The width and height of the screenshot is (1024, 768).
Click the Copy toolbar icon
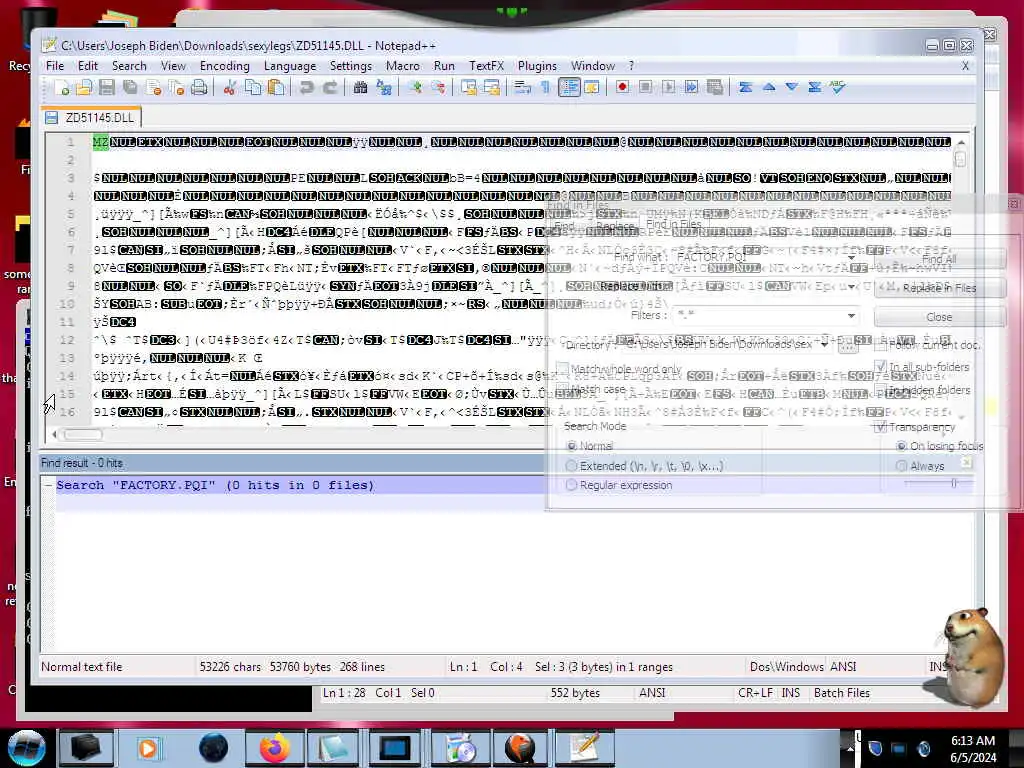click(253, 88)
